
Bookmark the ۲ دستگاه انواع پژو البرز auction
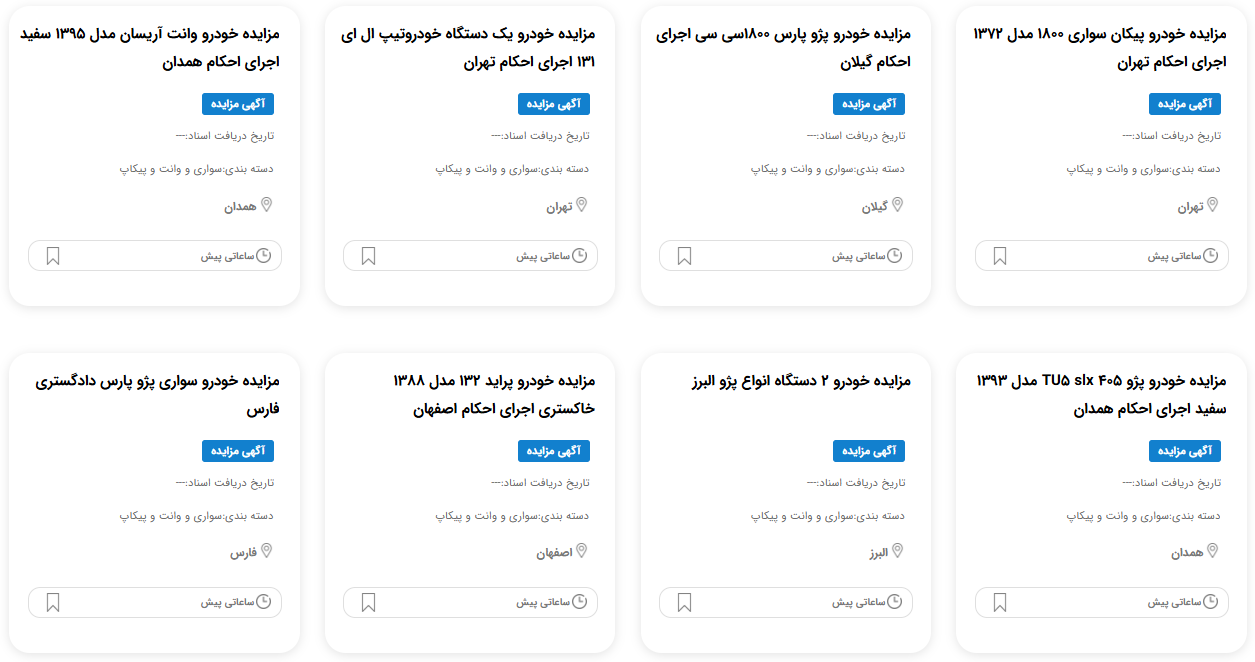coord(684,603)
